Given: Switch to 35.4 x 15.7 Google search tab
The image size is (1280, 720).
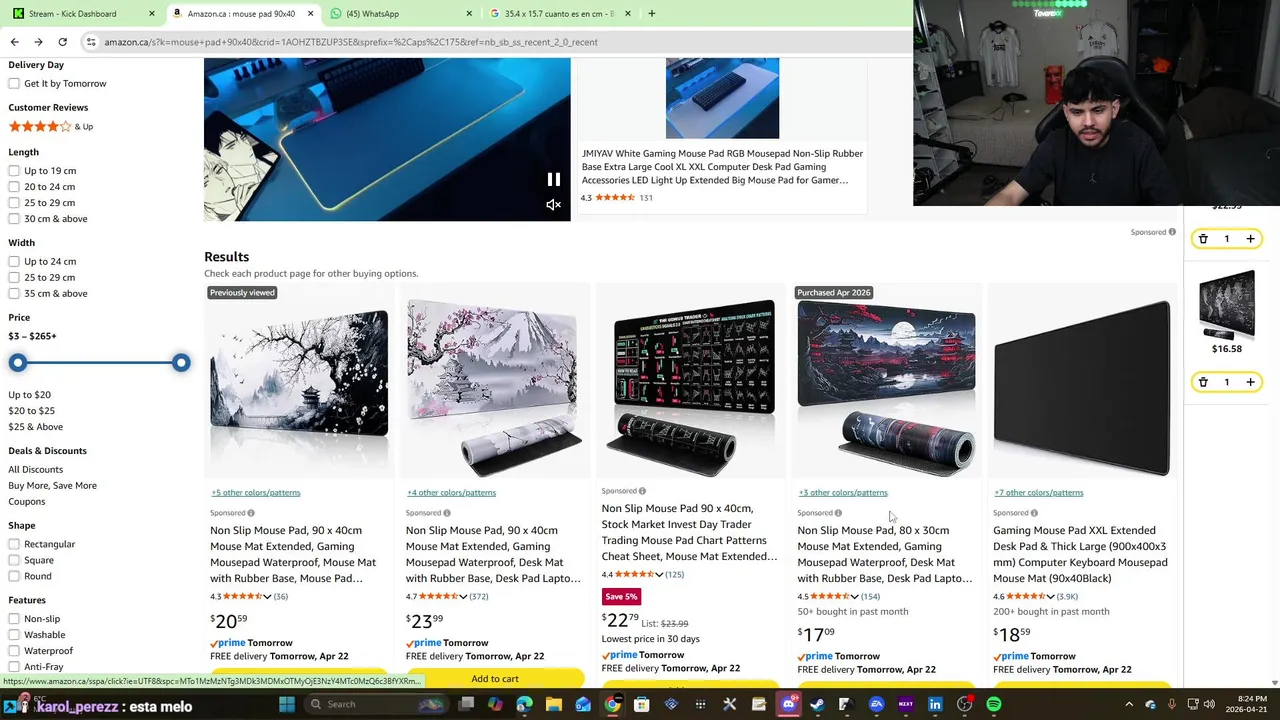Looking at the screenshot, I should 560,14.
